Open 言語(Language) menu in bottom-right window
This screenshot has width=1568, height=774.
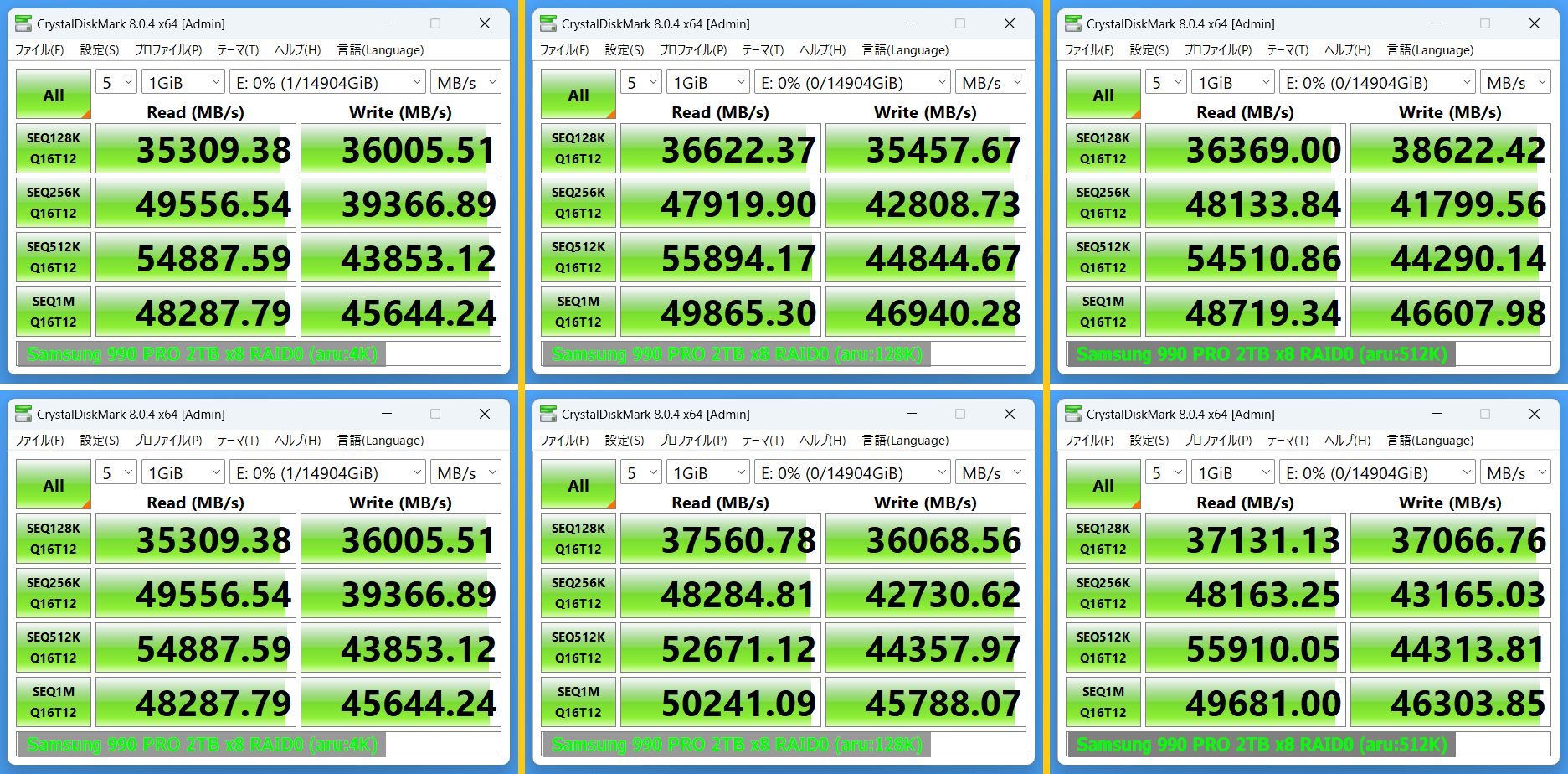[1430, 441]
